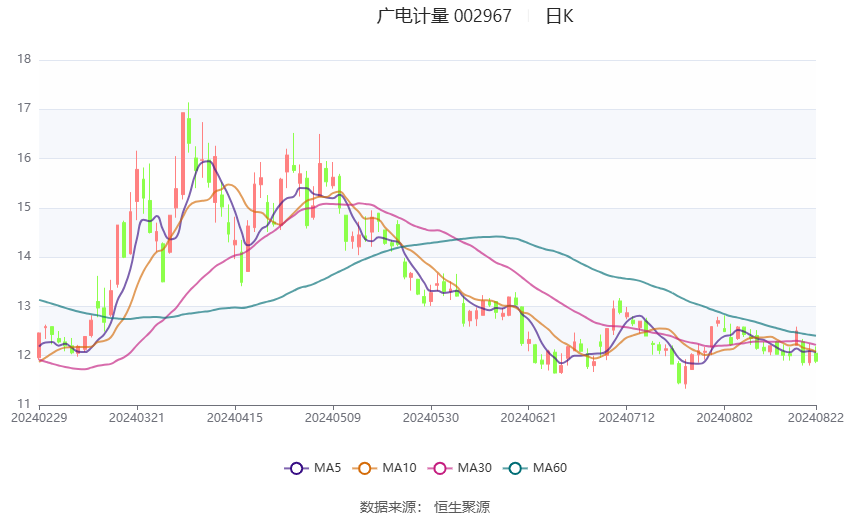Click the y-axis value 18
850x517 pixels.
24,59
